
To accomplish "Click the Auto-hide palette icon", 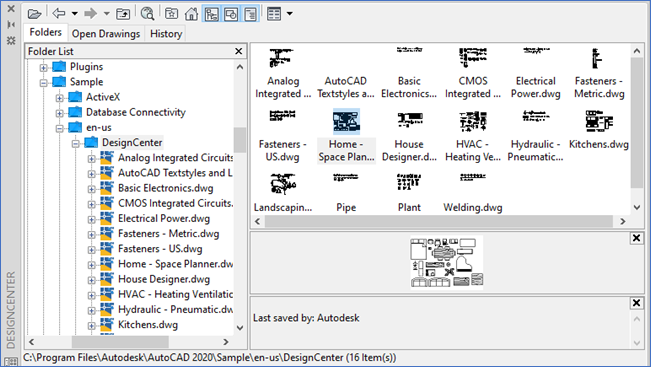I will pyautogui.click(x=11, y=25).
